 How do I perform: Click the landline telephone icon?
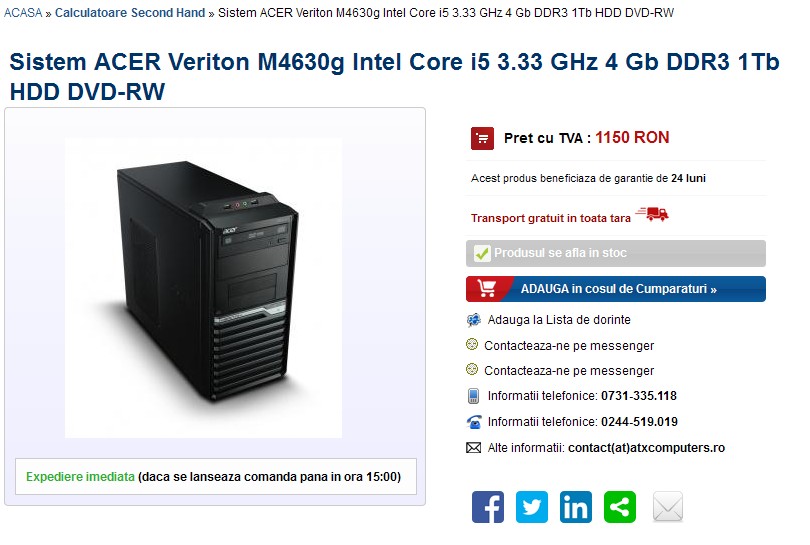[x=474, y=422]
